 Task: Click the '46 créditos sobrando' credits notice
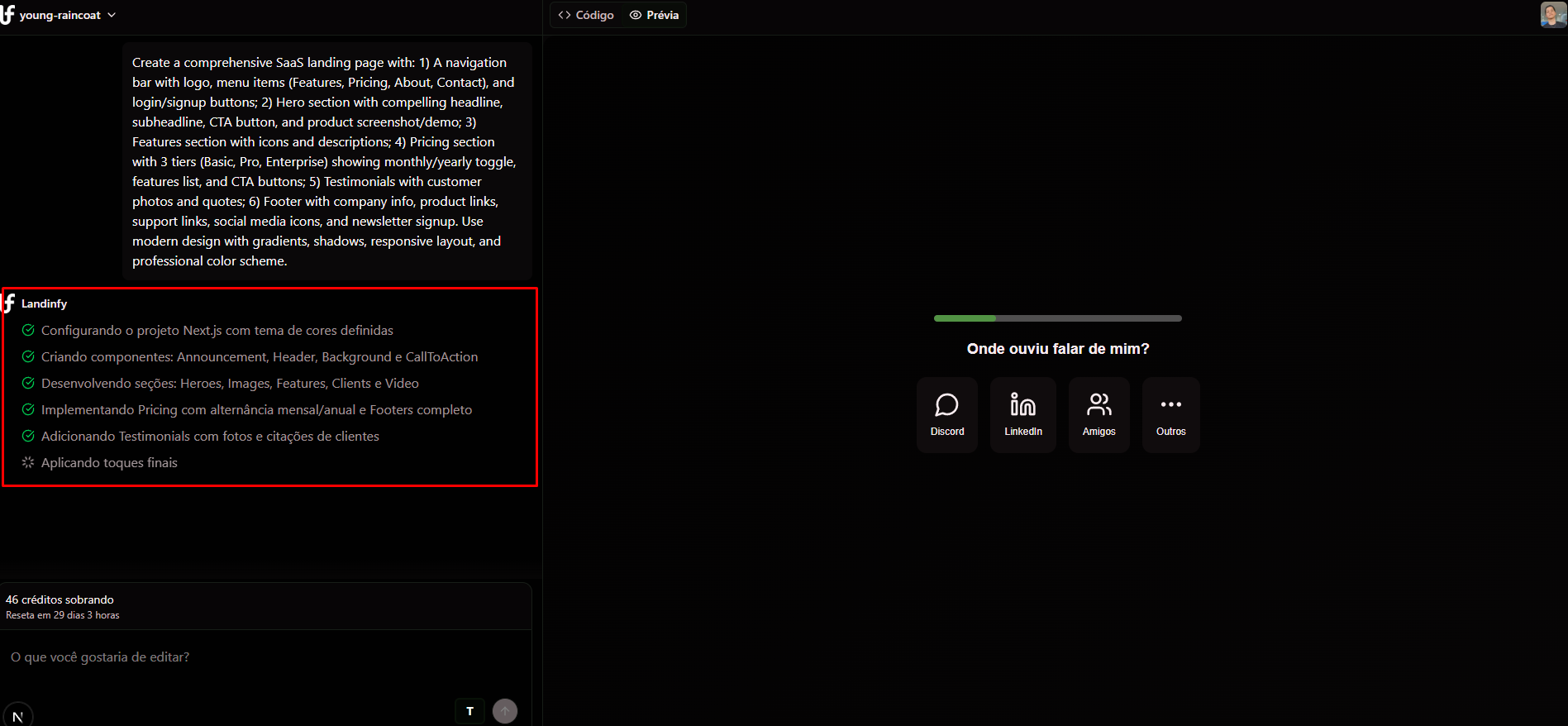pyautogui.click(x=60, y=599)
